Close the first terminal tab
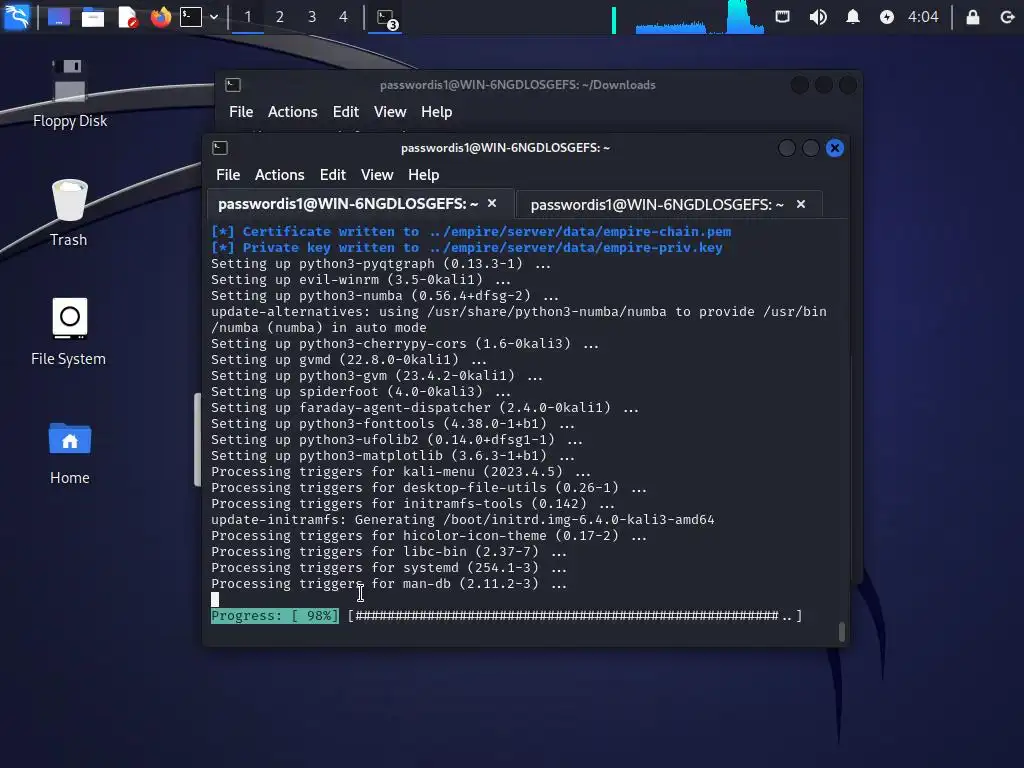The height and width of the screenshot is (768, 1024). [x=492, y=203]
